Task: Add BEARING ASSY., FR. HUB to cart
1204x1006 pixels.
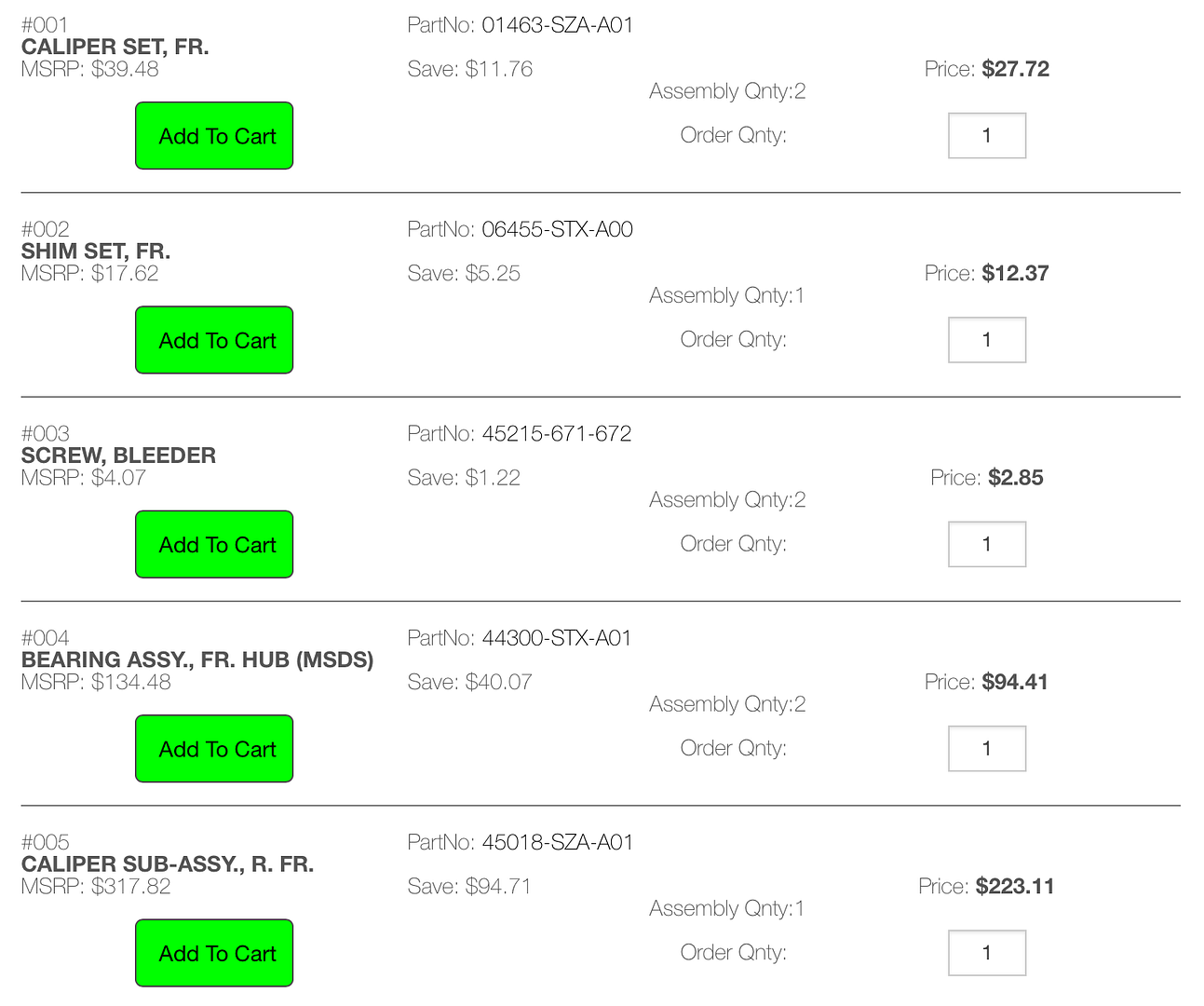Action: [x=214, y=749]
